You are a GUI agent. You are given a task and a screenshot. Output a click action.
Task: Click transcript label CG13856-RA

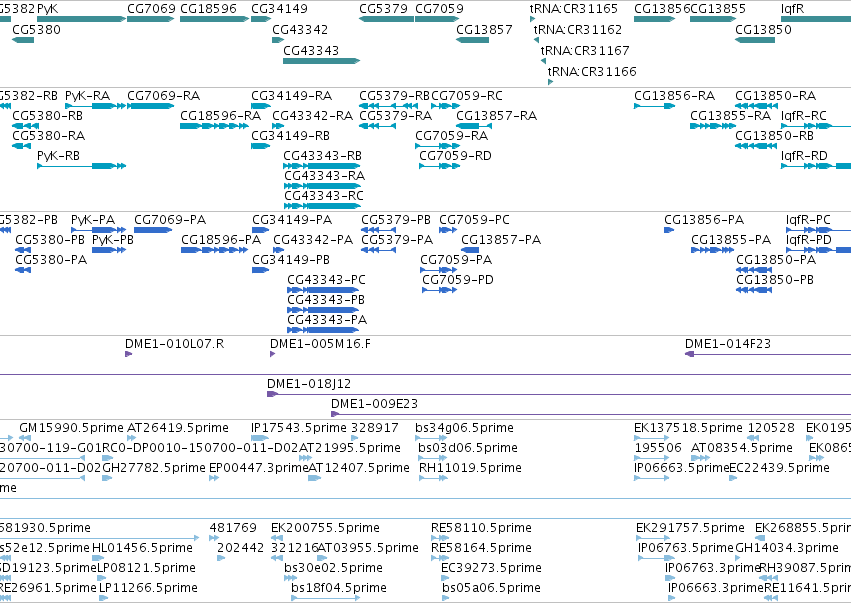pyautogui.click(x=675, y=96)
